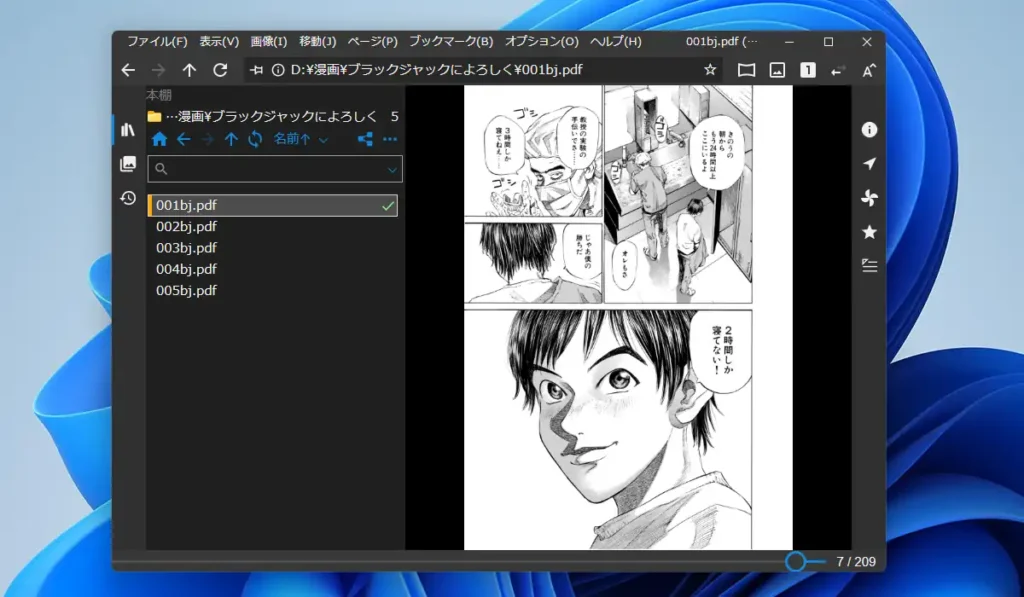This screenshot has width=1024, height=597.
Task: Open the 名前 sort order dropdown
Action: (x=300, y=139)
